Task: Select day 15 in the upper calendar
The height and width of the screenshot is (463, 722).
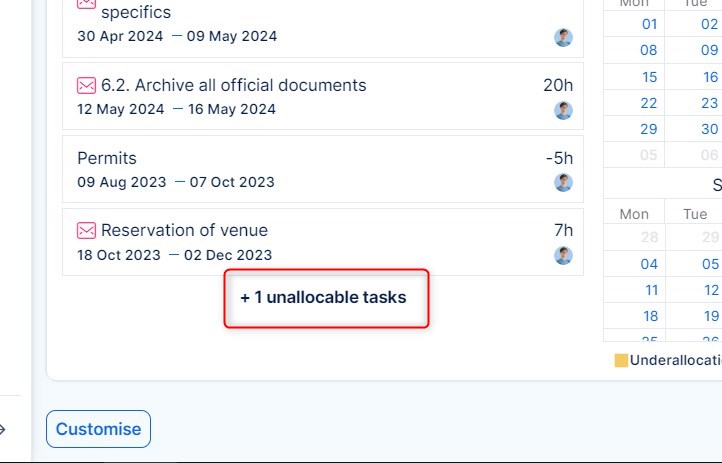Action: point(650,77)
